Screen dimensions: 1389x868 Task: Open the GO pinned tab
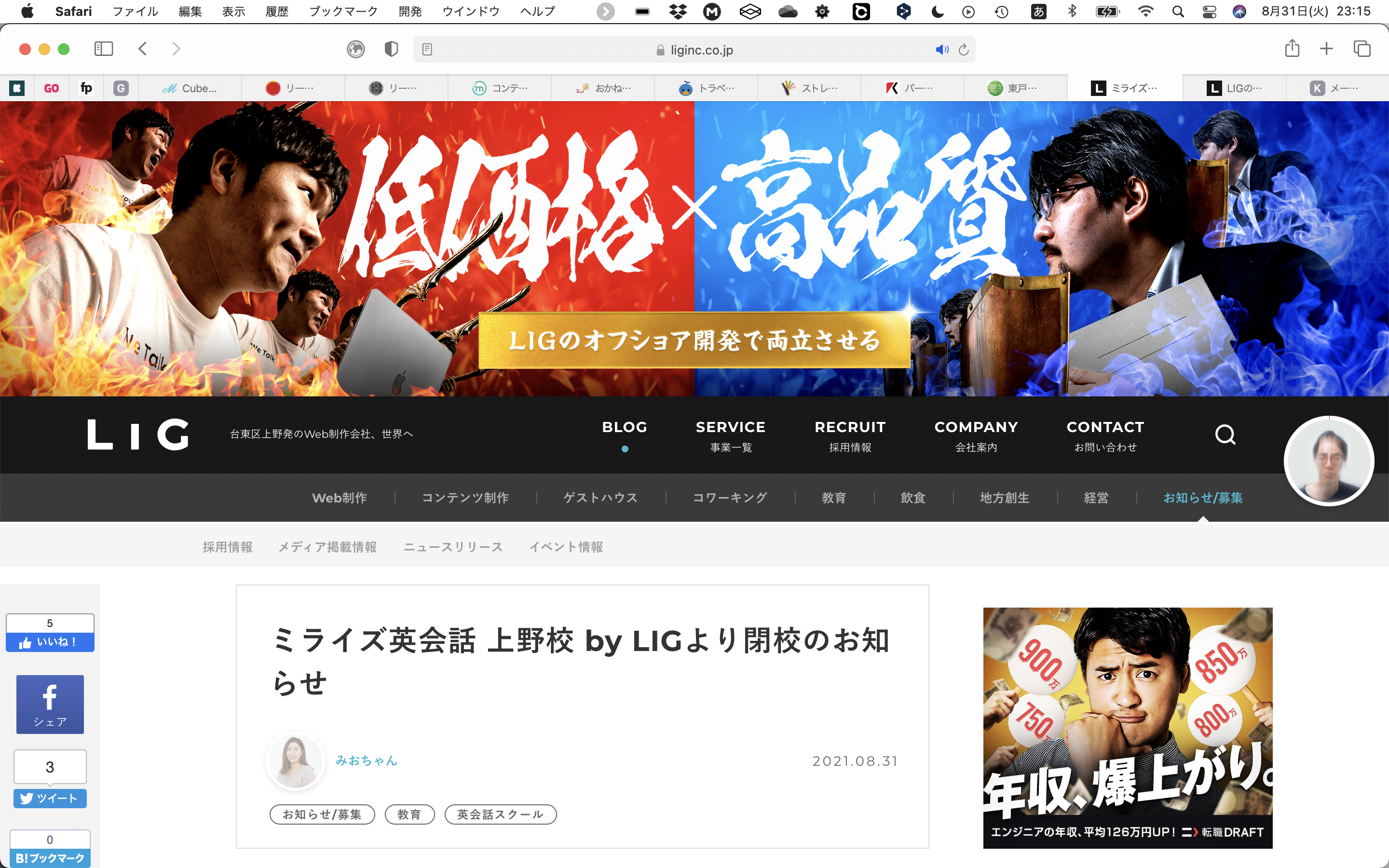click(x=51, y=88)
